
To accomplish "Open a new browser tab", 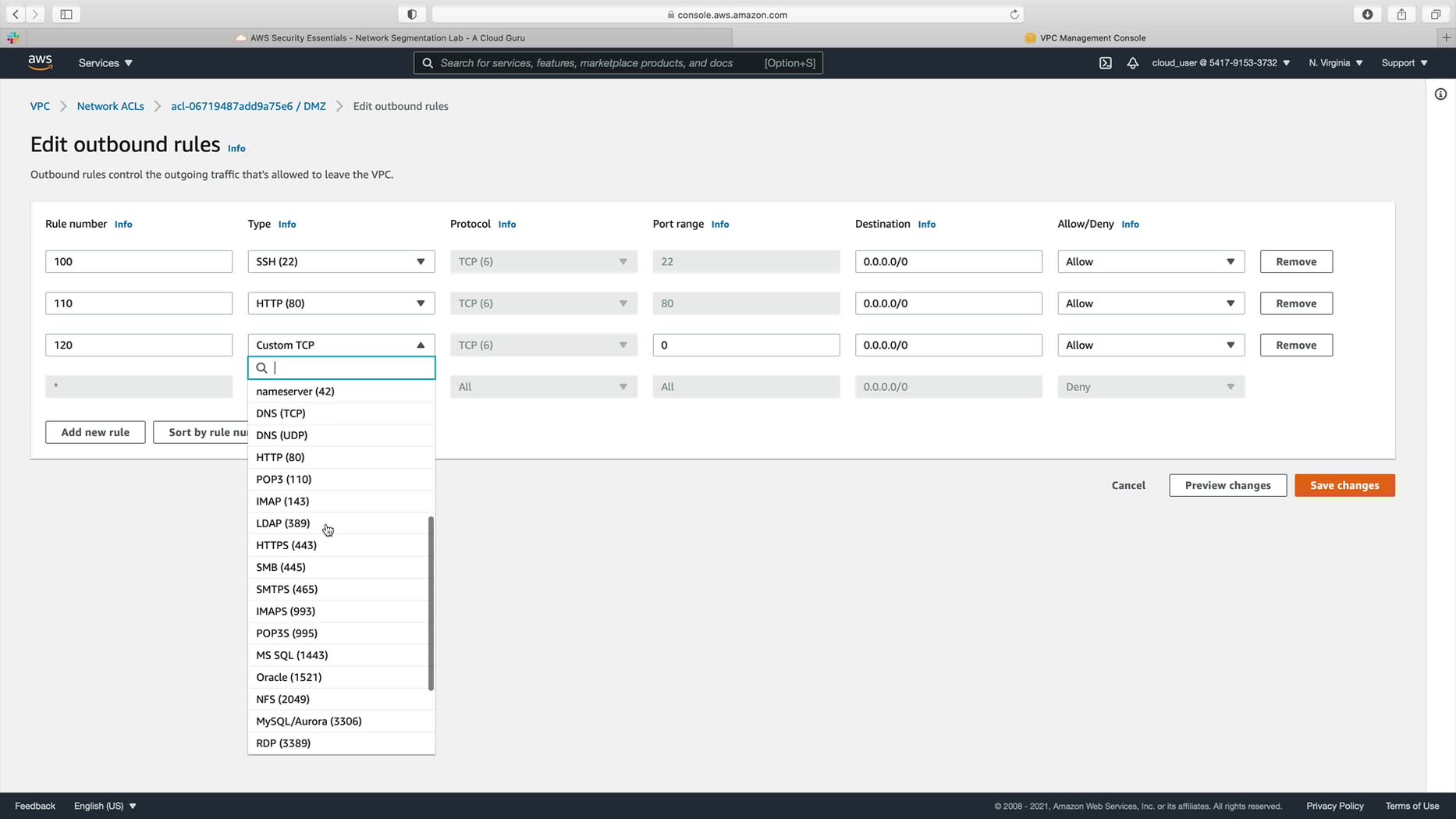I will [1446, 37].
